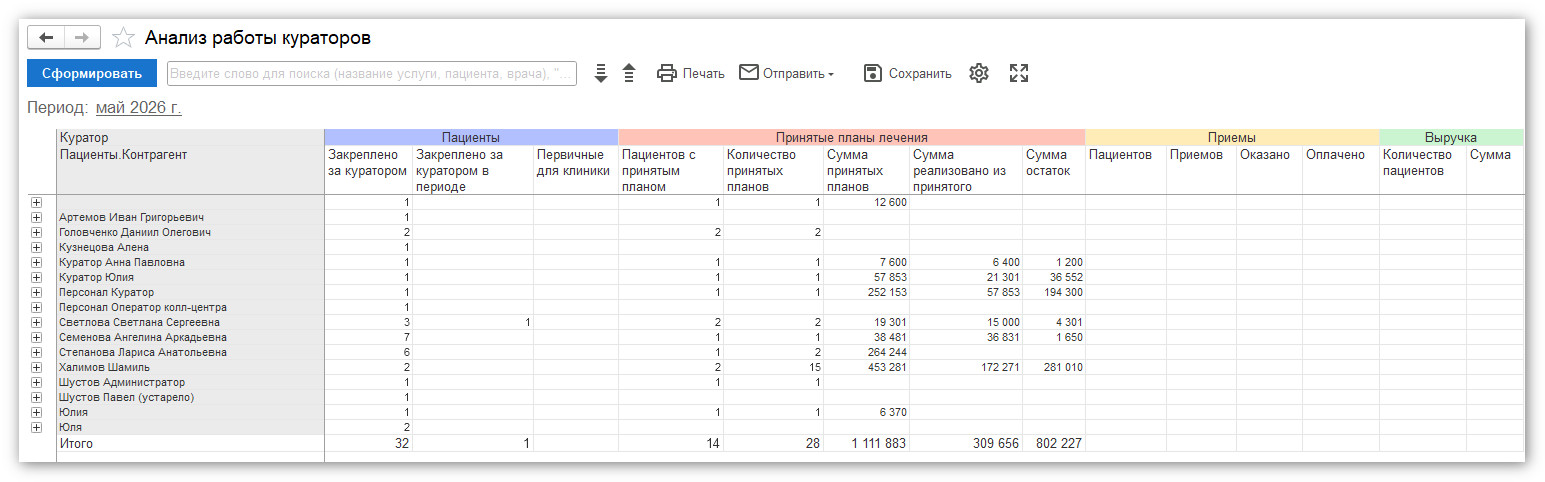Expand the Куратор Анна Павловна row
Screen dimensions: 1545x482
[x=37, y=262]
